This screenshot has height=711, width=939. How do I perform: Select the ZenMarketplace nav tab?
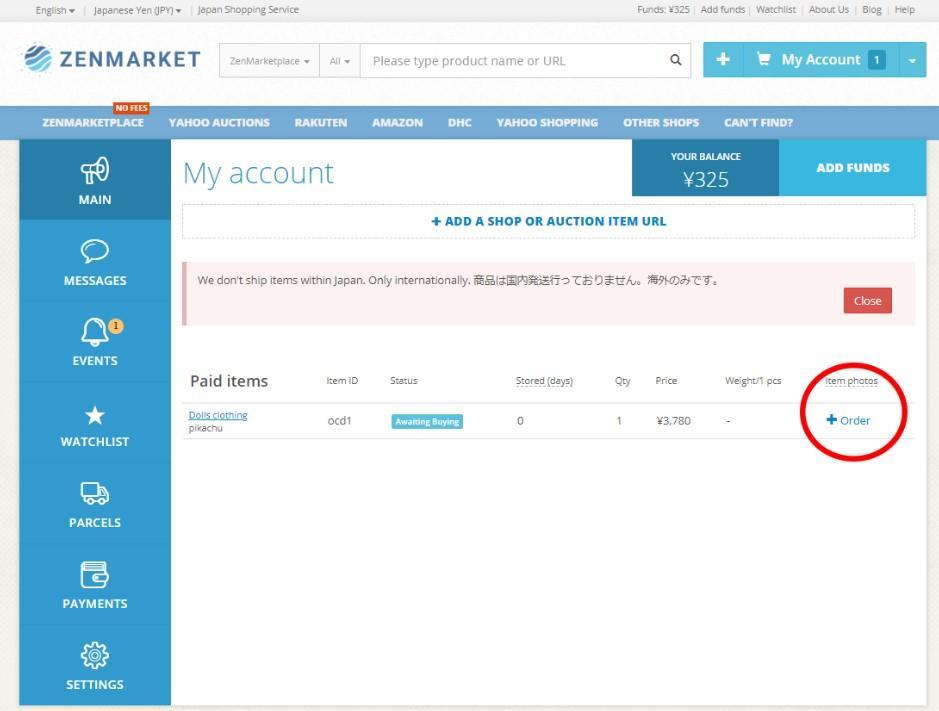pyautogui.click(x=93, y=122)
